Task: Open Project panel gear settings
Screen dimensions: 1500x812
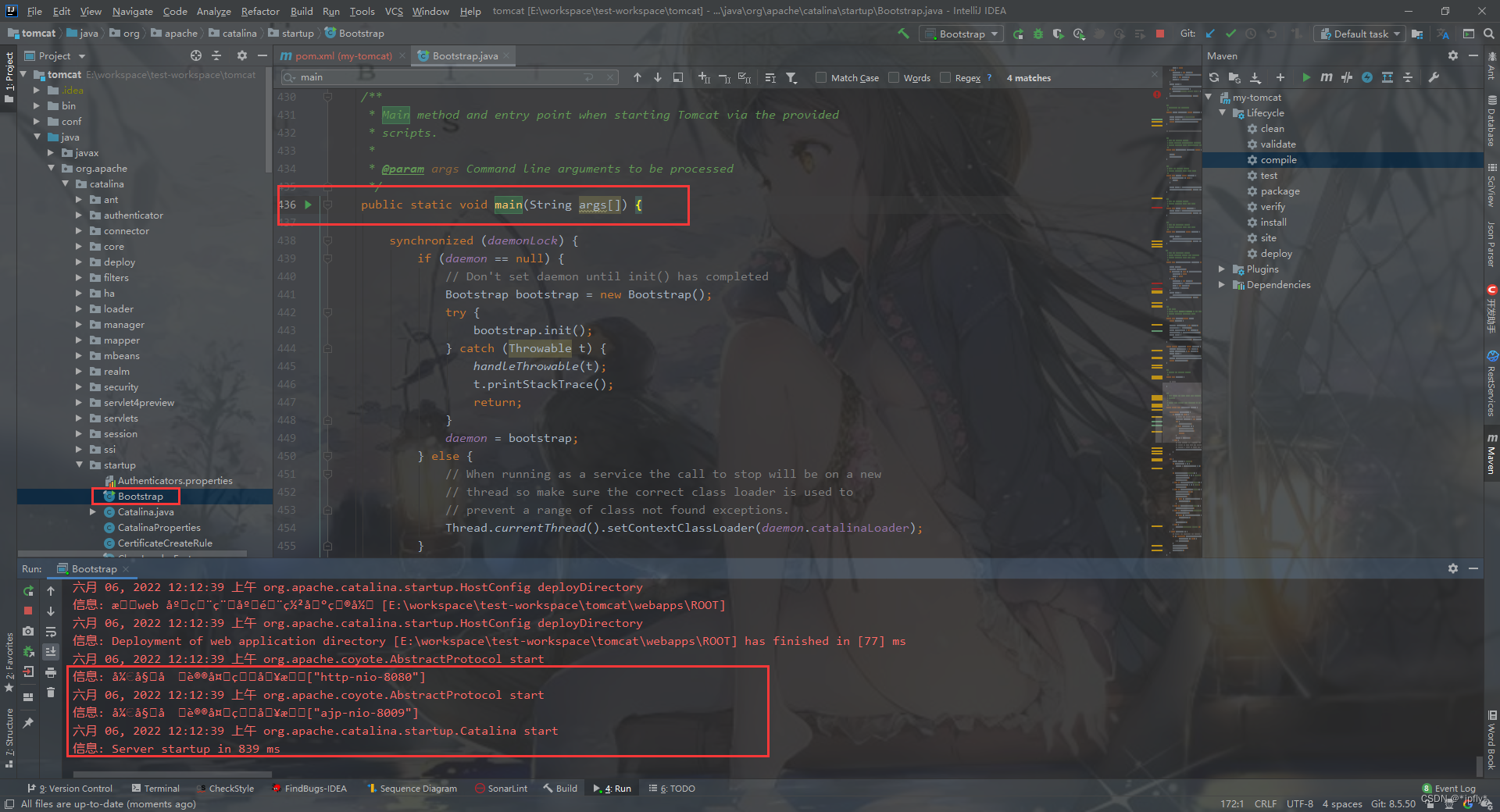Action: click(x=242, y=55)
